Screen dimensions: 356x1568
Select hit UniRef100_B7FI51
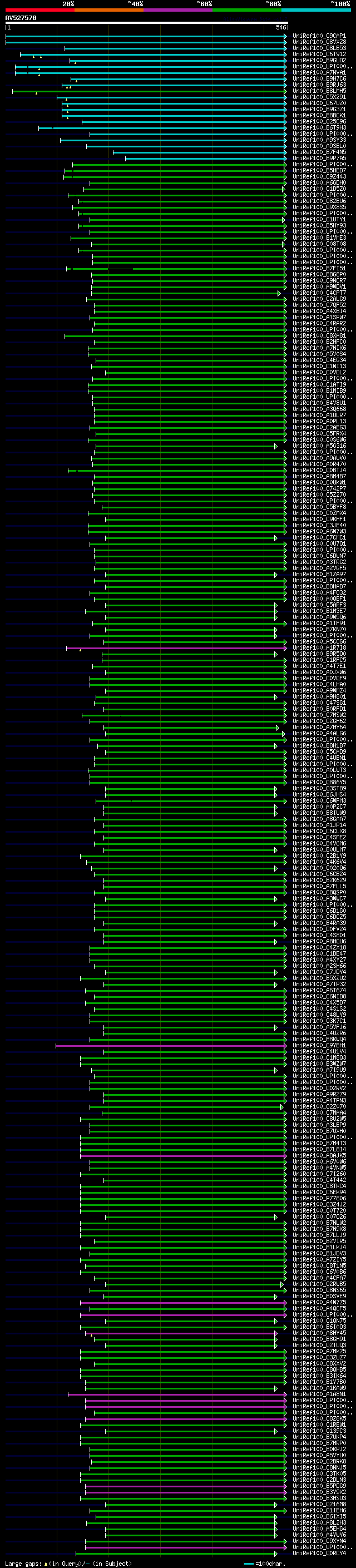click(319, 269)
